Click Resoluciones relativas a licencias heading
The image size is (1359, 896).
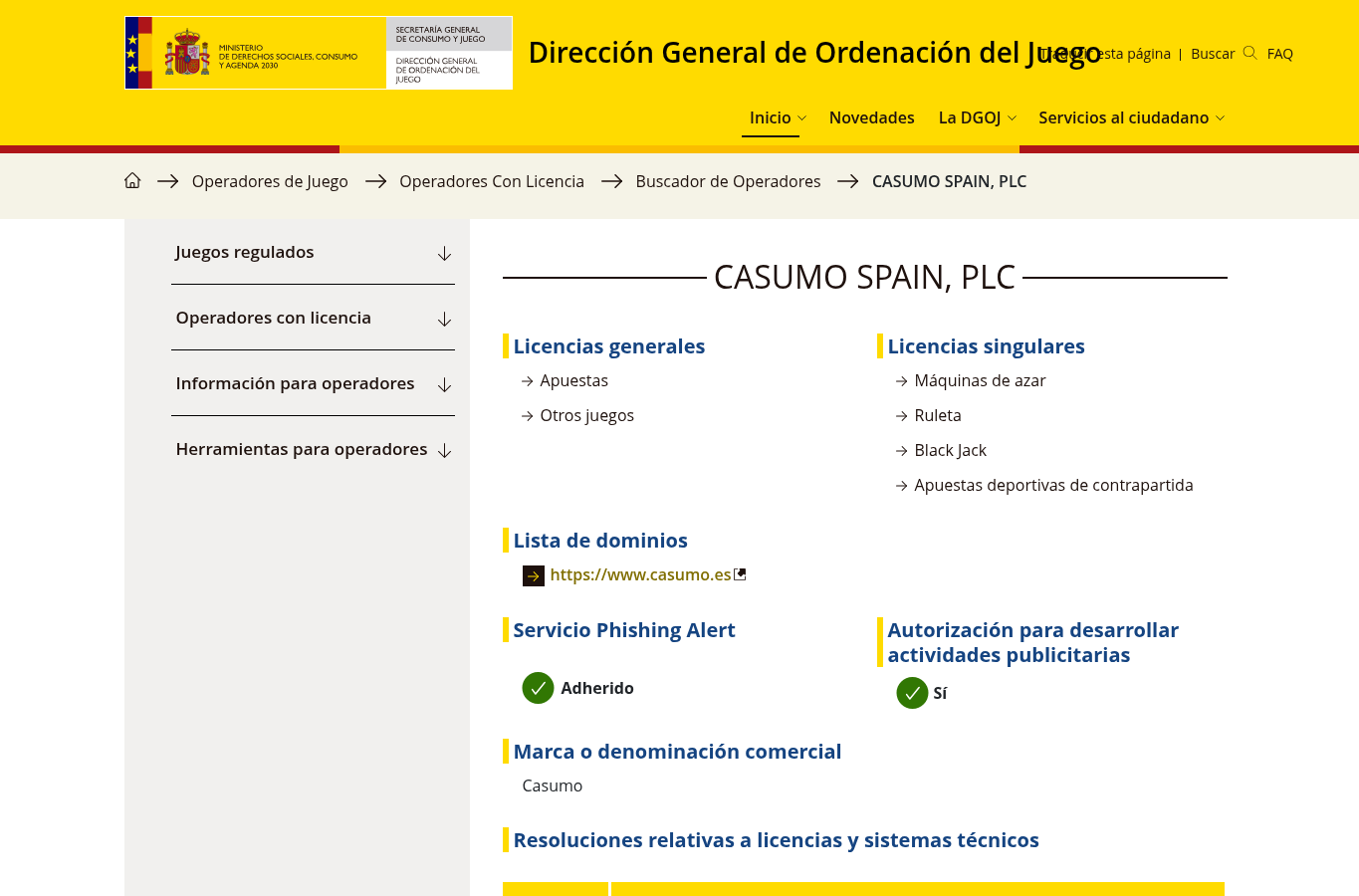tap(776, 840)
